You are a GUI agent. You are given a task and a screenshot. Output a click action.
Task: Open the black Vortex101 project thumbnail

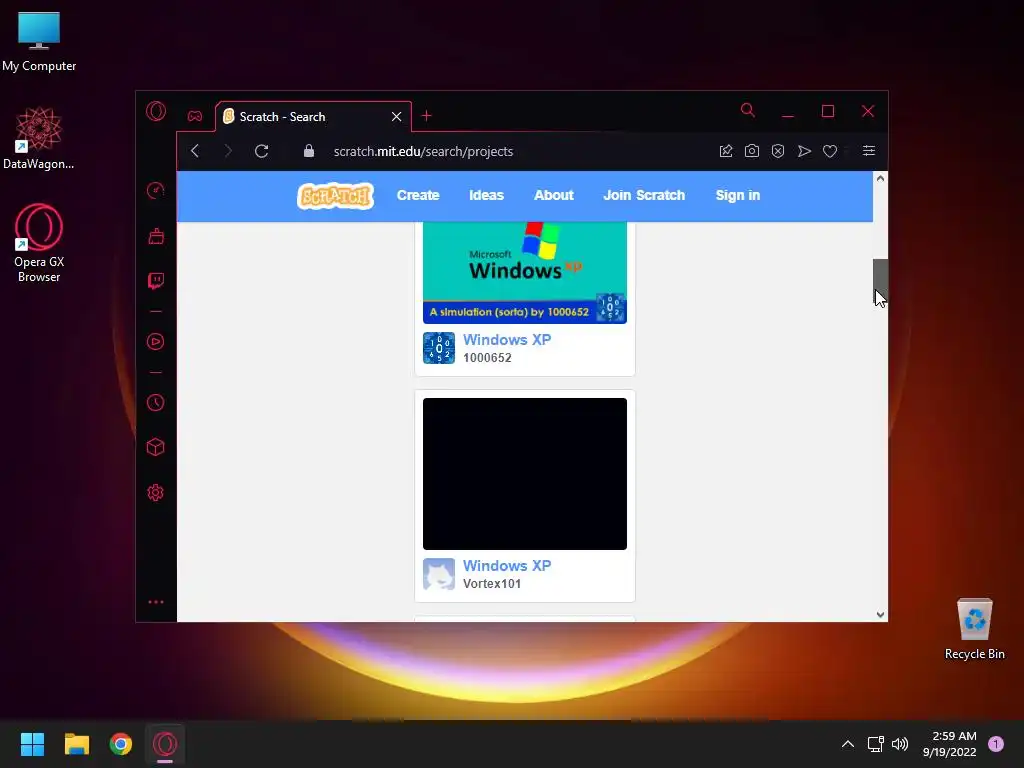(525, 473)
